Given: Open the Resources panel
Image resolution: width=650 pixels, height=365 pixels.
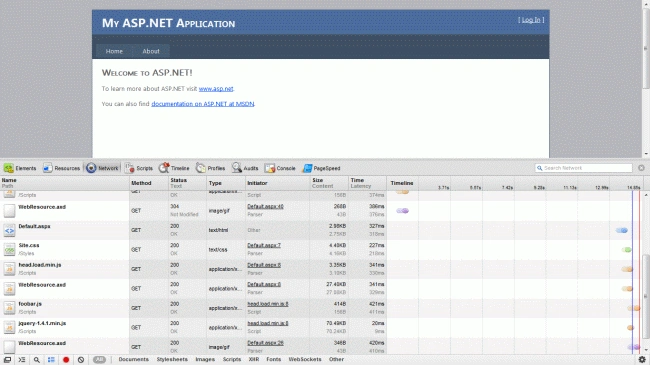Looking at the screenshot, I should coord(61,168).
